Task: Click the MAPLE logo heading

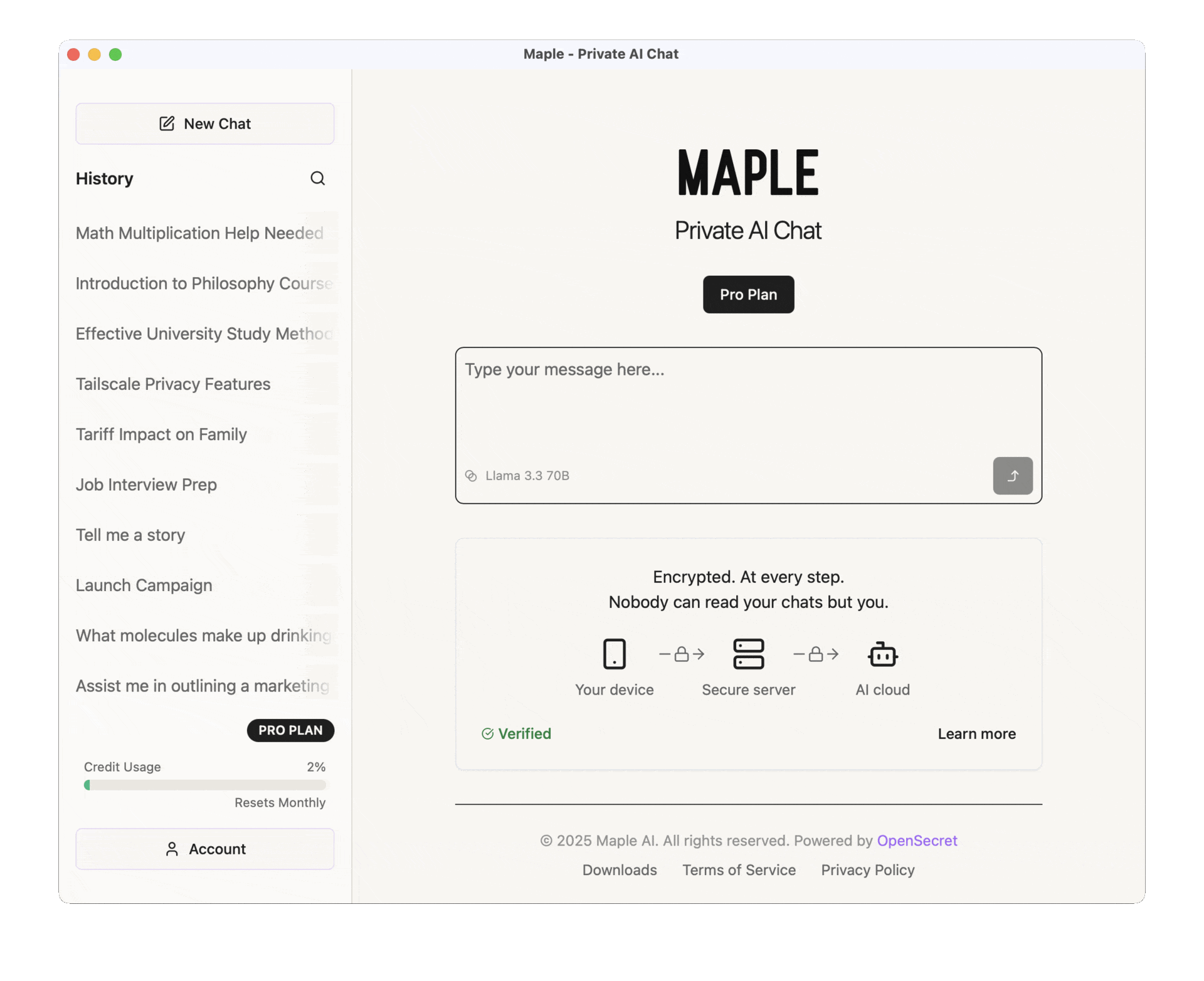Action: 748,172
